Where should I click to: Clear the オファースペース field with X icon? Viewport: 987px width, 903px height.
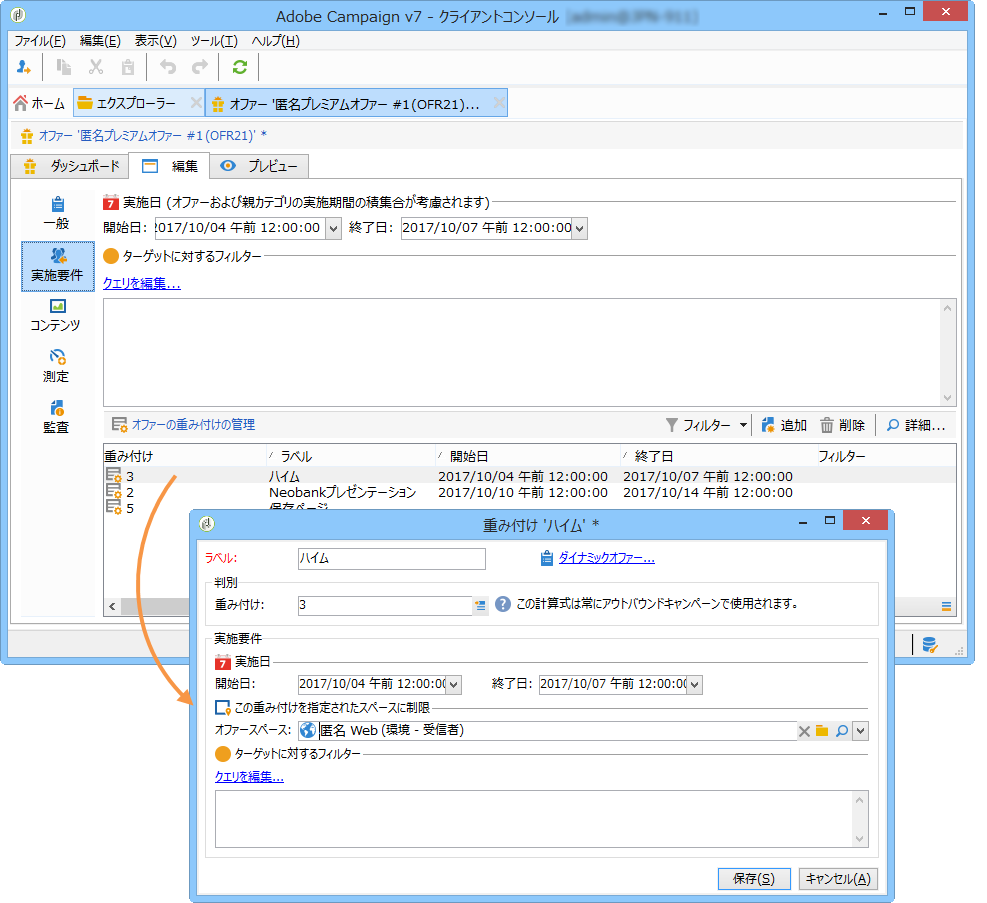pos(804,731)
